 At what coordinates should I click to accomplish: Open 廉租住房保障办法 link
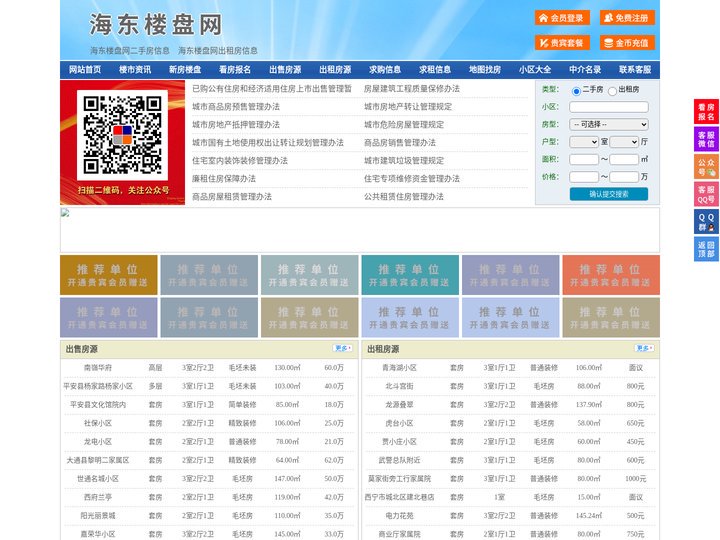pos(224,179)
